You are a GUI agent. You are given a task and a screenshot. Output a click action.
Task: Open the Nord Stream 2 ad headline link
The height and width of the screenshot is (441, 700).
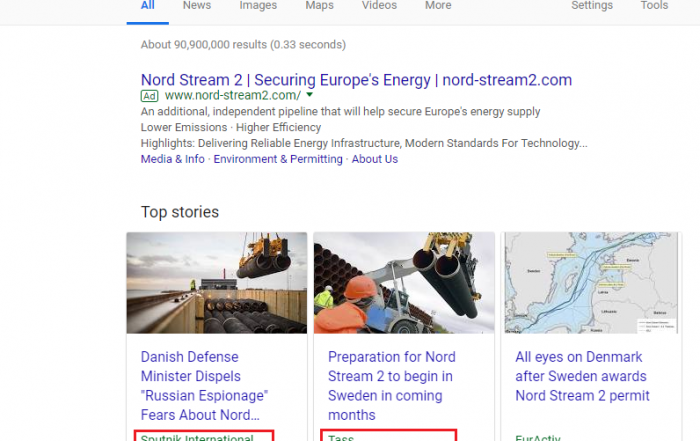tap(356, 80)
